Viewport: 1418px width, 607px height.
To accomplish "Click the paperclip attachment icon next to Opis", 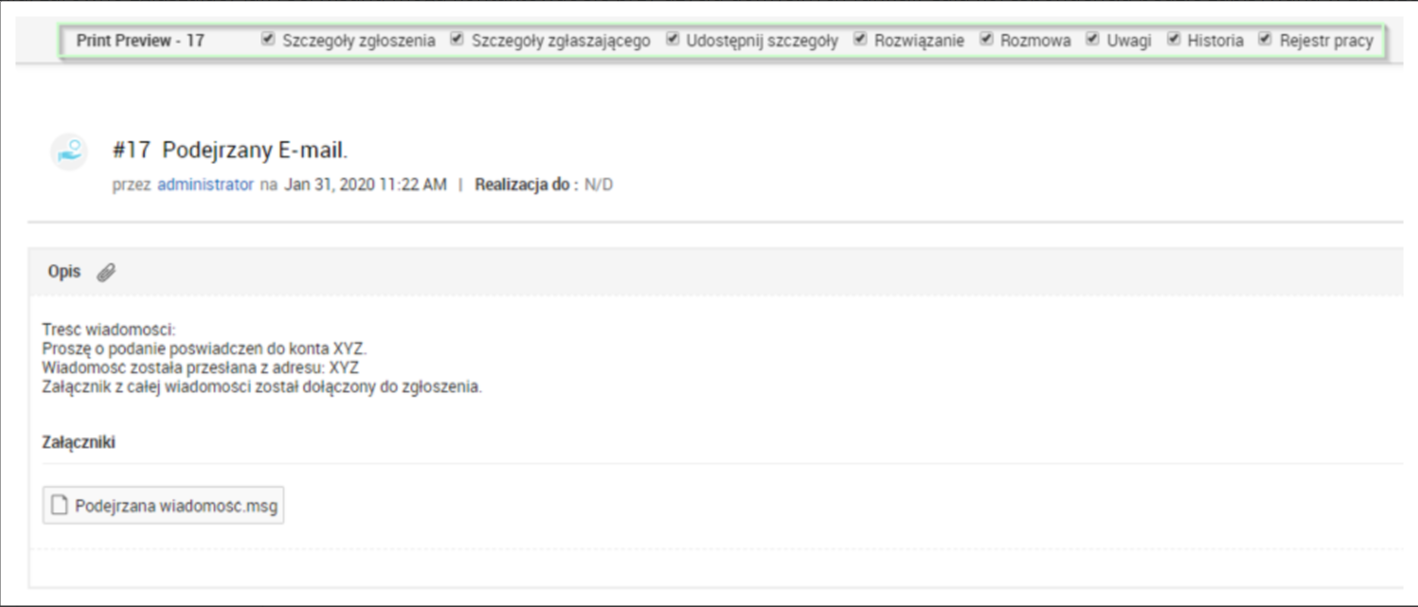I will pos(106,272).
